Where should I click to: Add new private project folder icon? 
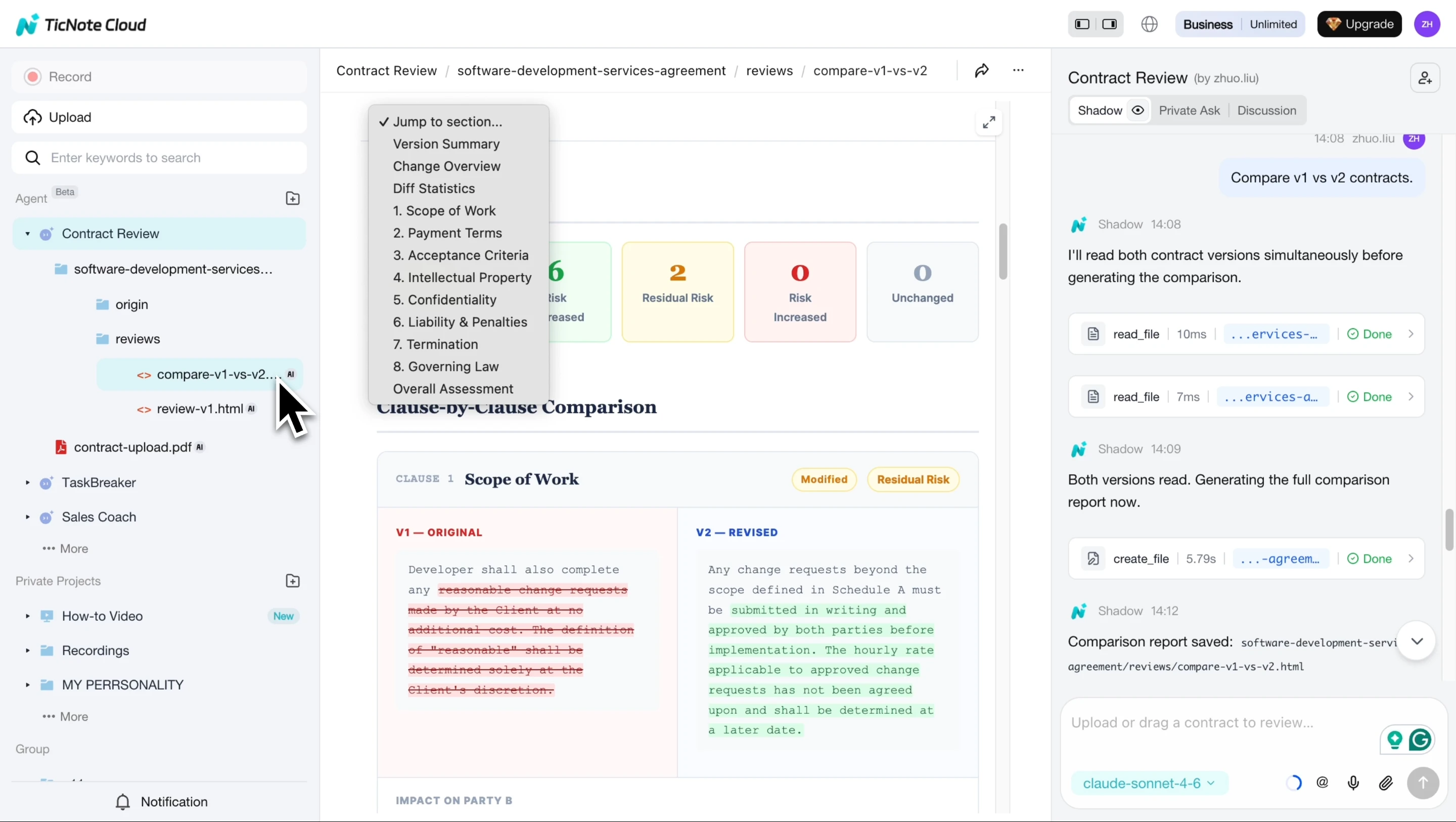tap(293, 581)
